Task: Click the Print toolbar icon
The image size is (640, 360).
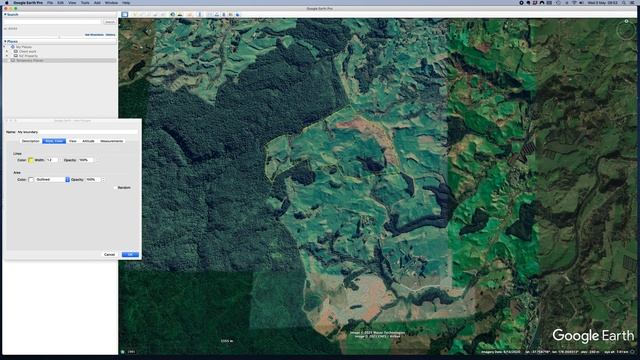Action: click(x=217, y=14)
